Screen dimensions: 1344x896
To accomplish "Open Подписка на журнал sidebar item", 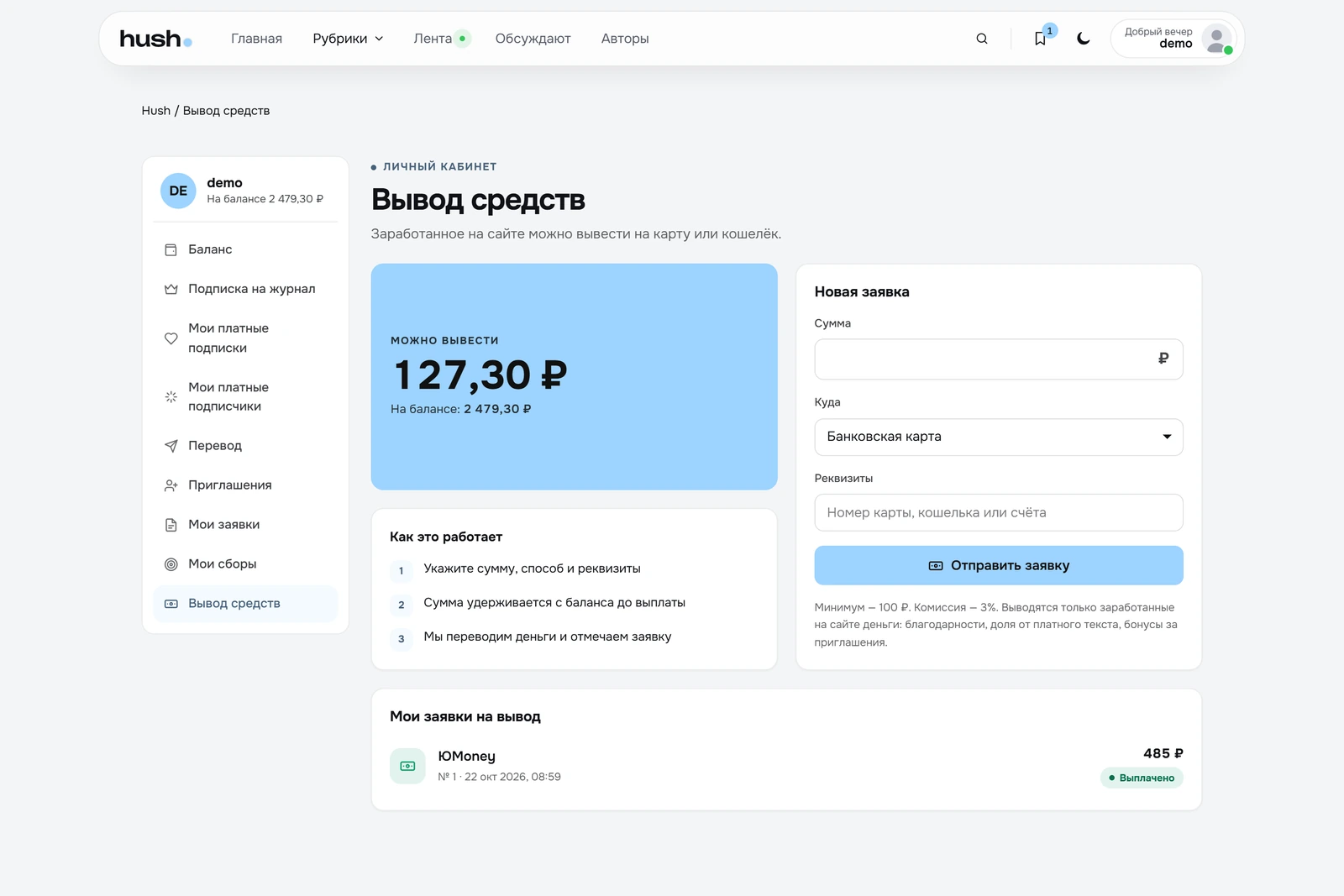I will pos(245,289).
